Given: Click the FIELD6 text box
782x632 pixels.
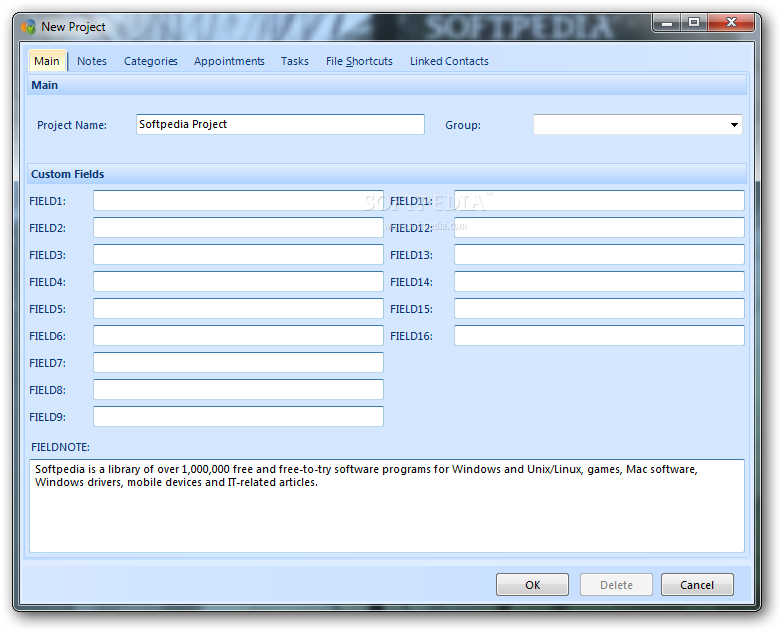Looking at the screenshot, I should pos(238,335).
